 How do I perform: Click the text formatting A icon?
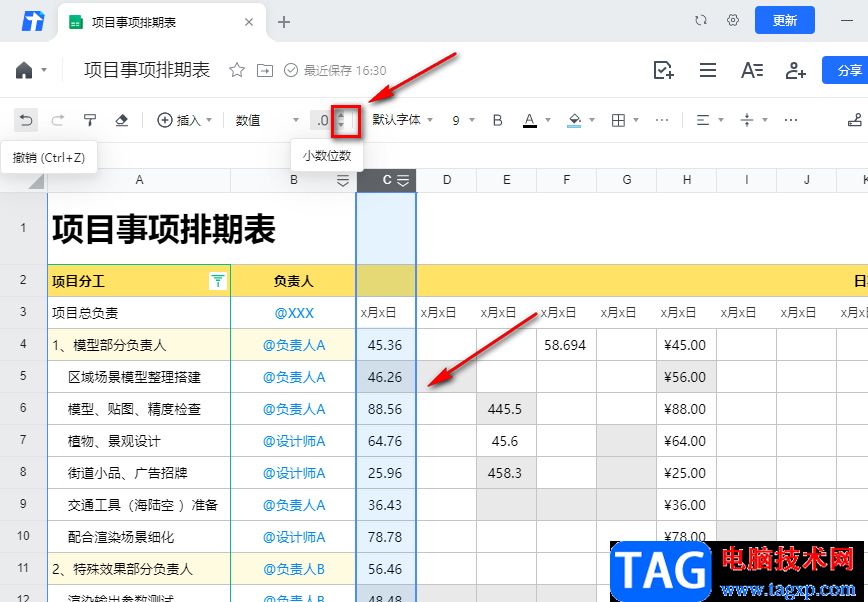click(752, 70)
